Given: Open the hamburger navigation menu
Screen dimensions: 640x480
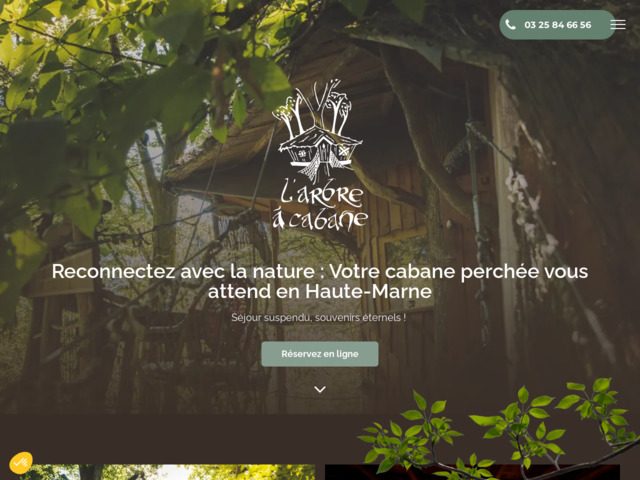Looking at the screenshot, I should tap(618, 24).
